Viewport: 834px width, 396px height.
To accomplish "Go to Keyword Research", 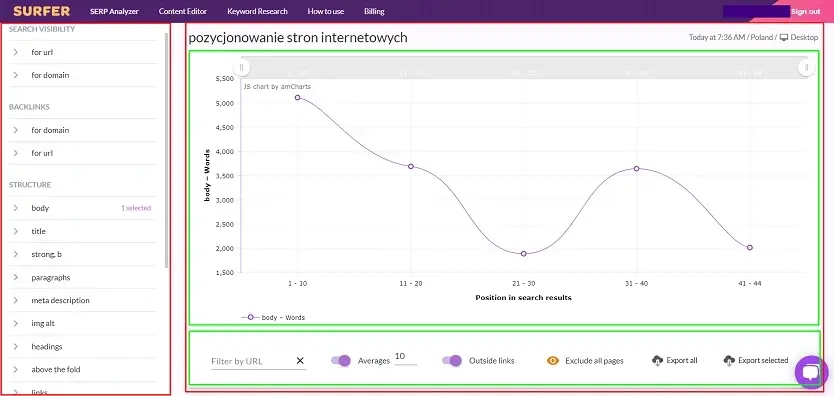I will click(257, 11).
